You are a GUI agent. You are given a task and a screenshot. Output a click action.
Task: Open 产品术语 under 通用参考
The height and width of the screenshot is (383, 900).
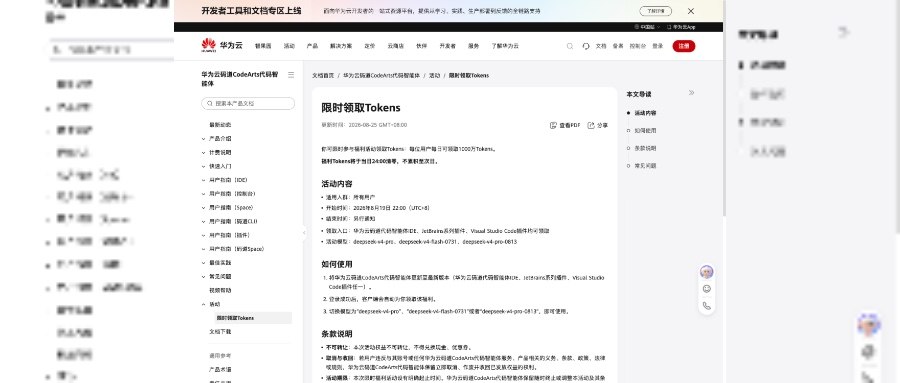coord(220,369)
